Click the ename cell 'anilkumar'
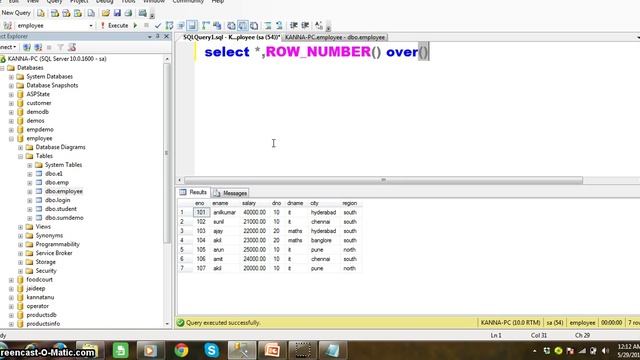Viewport: 640px width, 360px height. coord(224,212)
